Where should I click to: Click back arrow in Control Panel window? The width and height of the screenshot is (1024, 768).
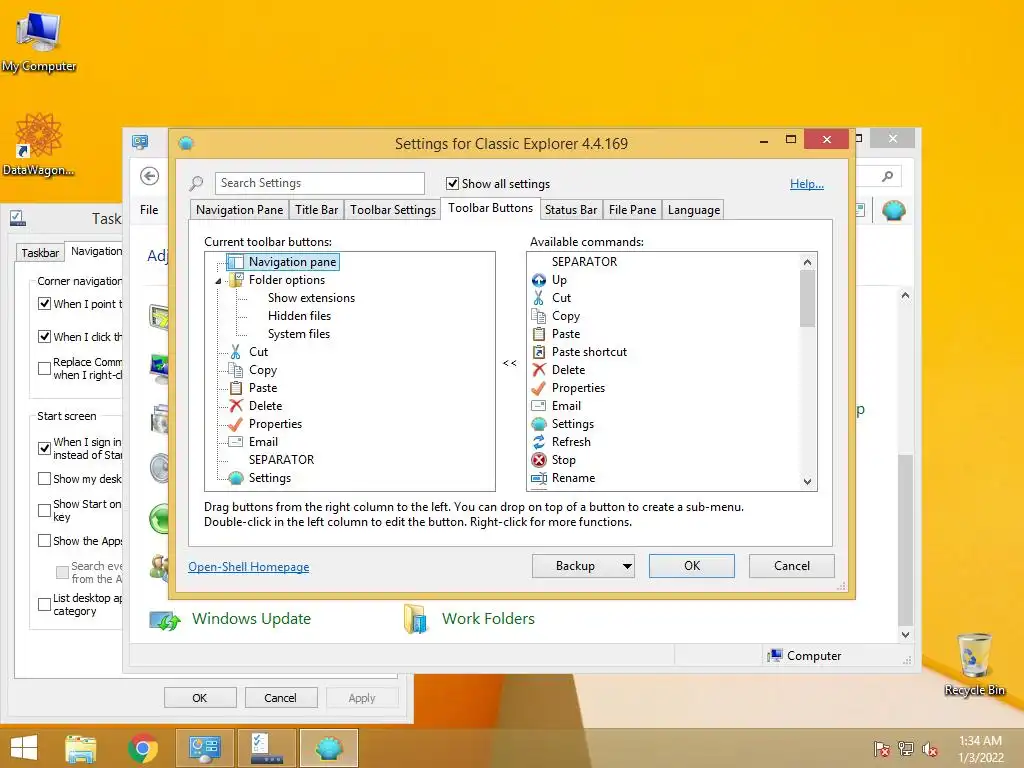(x=150, y=176)
